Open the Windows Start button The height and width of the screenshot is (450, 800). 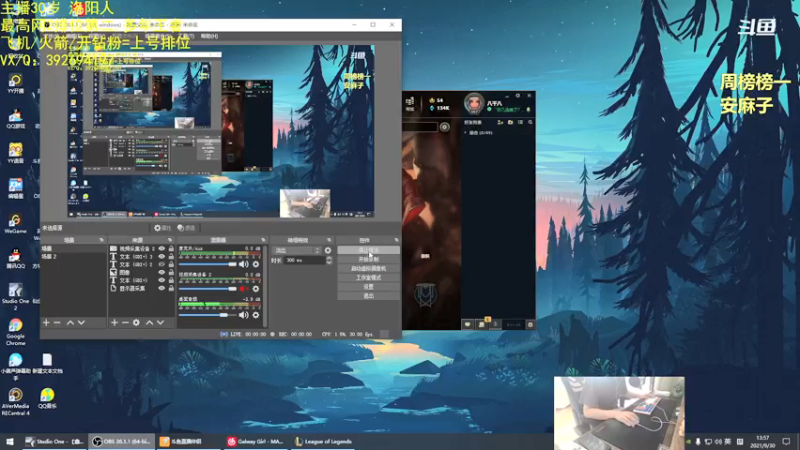(x=10, y=441)
